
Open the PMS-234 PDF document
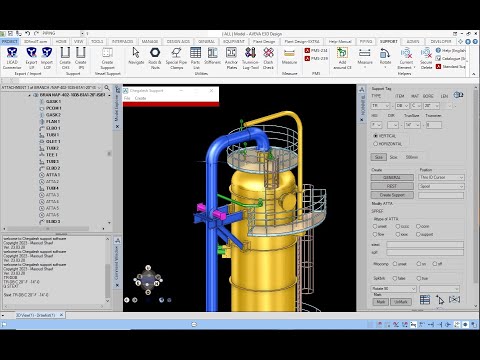click(x=316, y=51)
